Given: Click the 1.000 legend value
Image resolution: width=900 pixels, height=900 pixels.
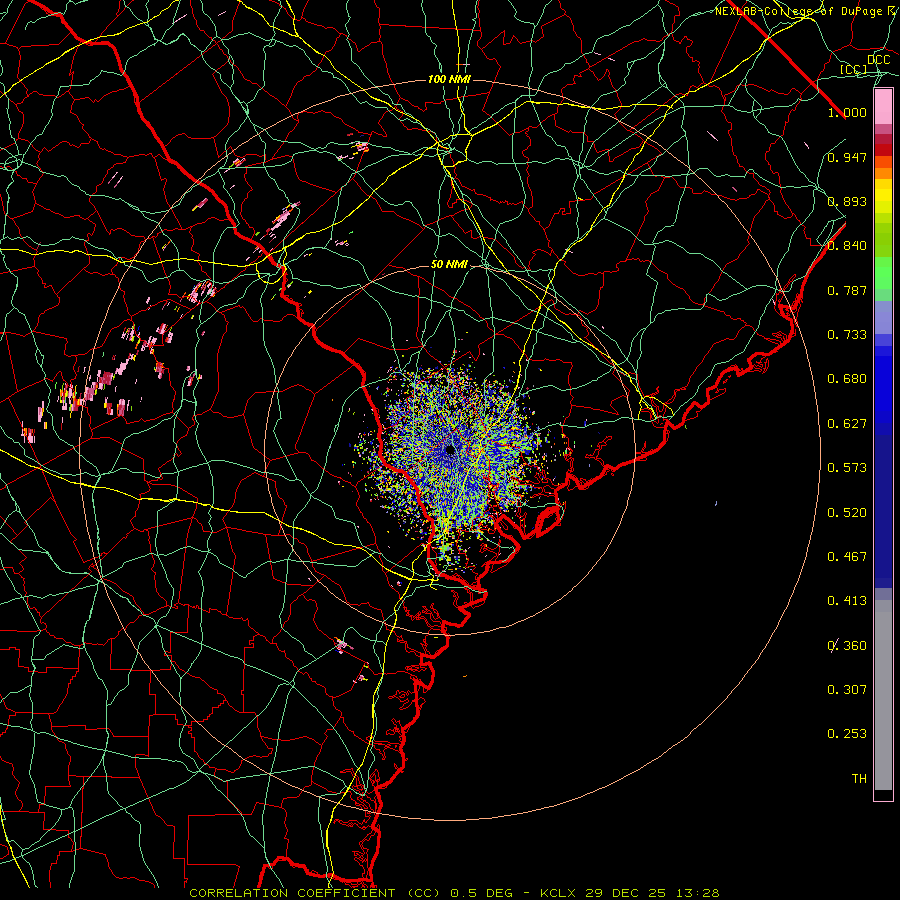Looking at the screenshot, I should (847, 112).
